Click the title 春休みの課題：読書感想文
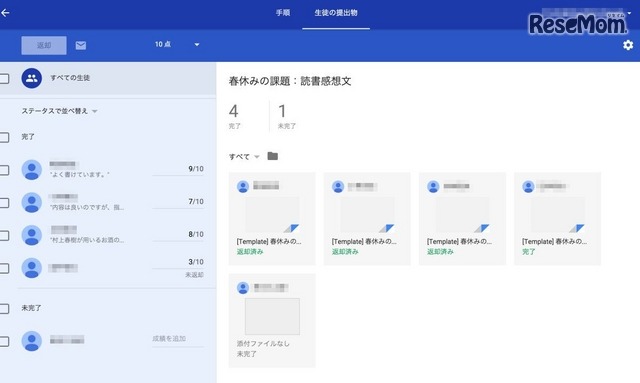Viewport: 640px width, 383px height. (x=290, y=81)
